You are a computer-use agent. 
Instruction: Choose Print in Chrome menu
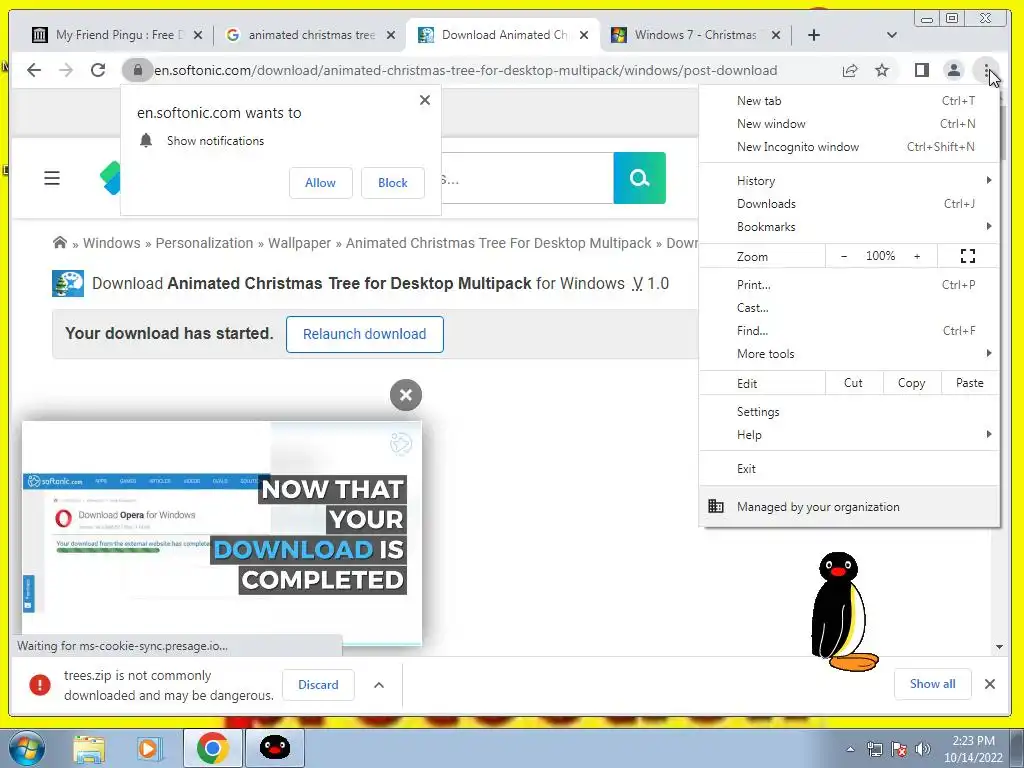click(849, 285)
